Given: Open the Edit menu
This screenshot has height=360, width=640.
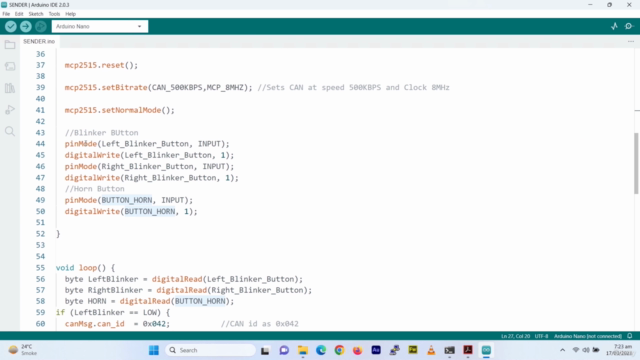Looking at the screenshot, I should tap(19, 14).
